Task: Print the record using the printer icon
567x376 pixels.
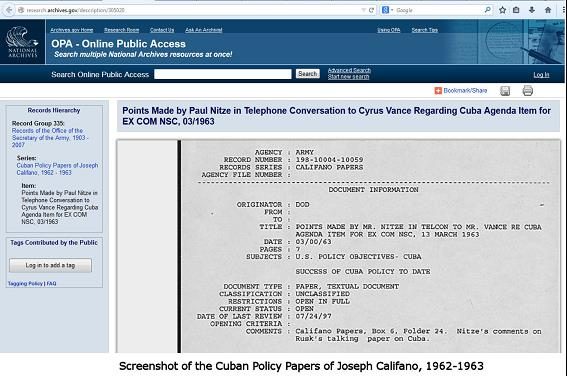Action: point(528,91)
